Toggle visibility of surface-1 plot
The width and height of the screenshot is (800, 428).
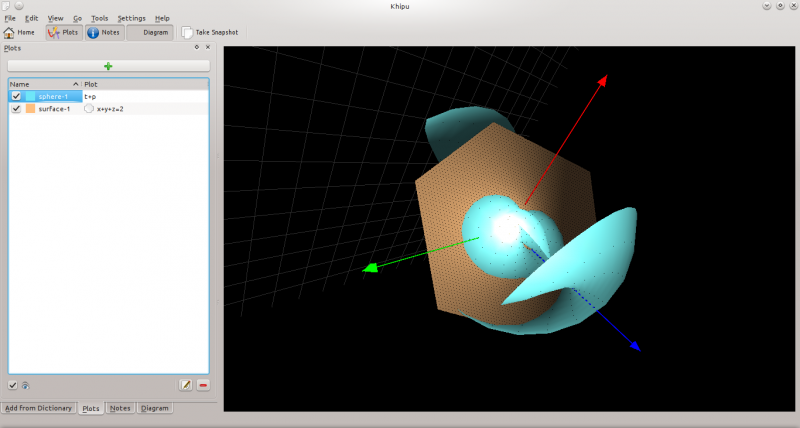coord(16,108)
